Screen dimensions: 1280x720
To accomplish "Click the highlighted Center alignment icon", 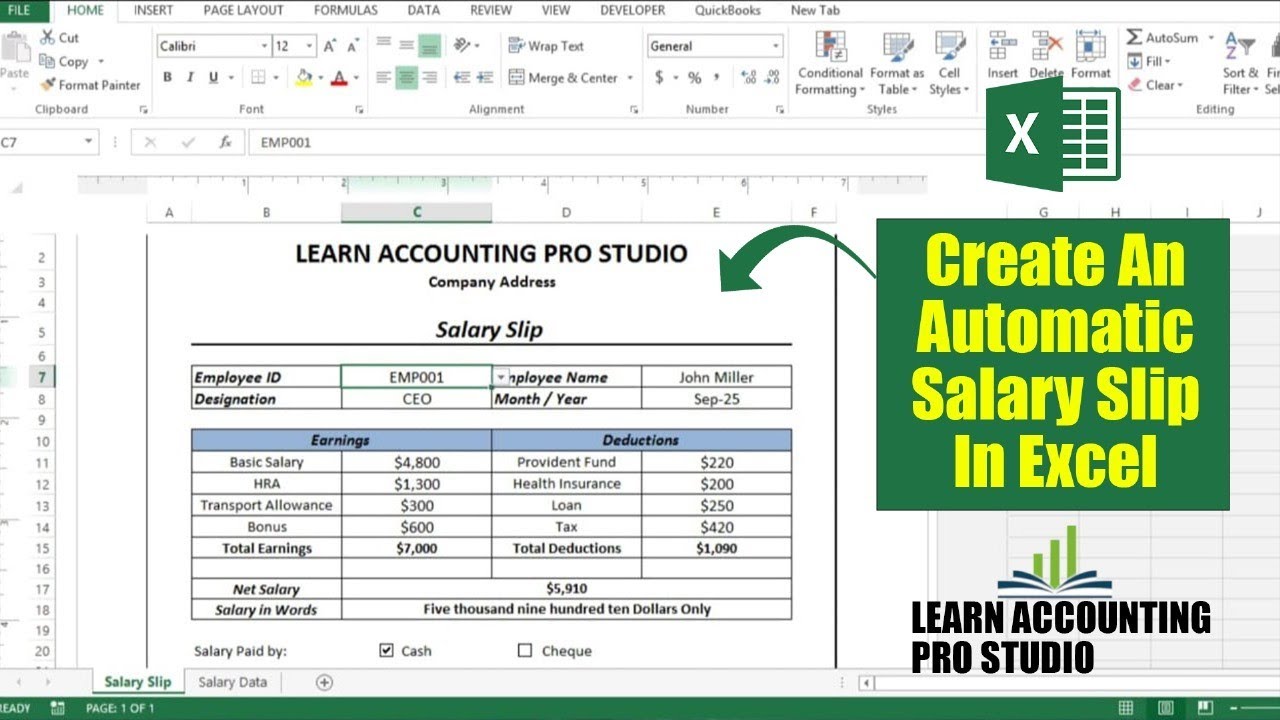I will pos(406,78).
